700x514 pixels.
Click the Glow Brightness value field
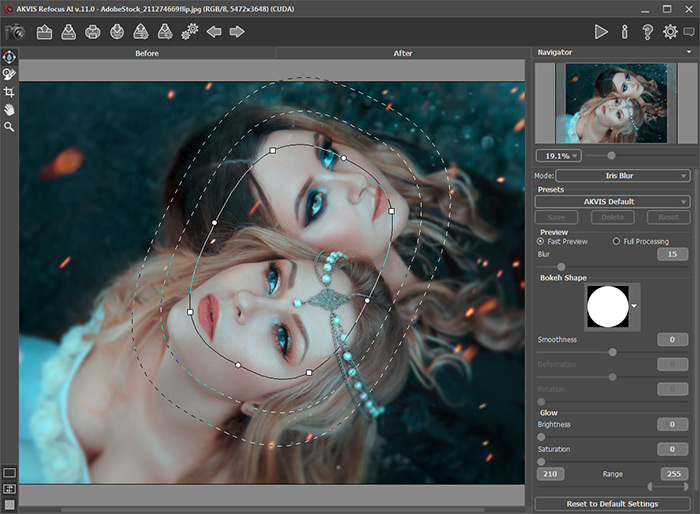click(672, 424)
